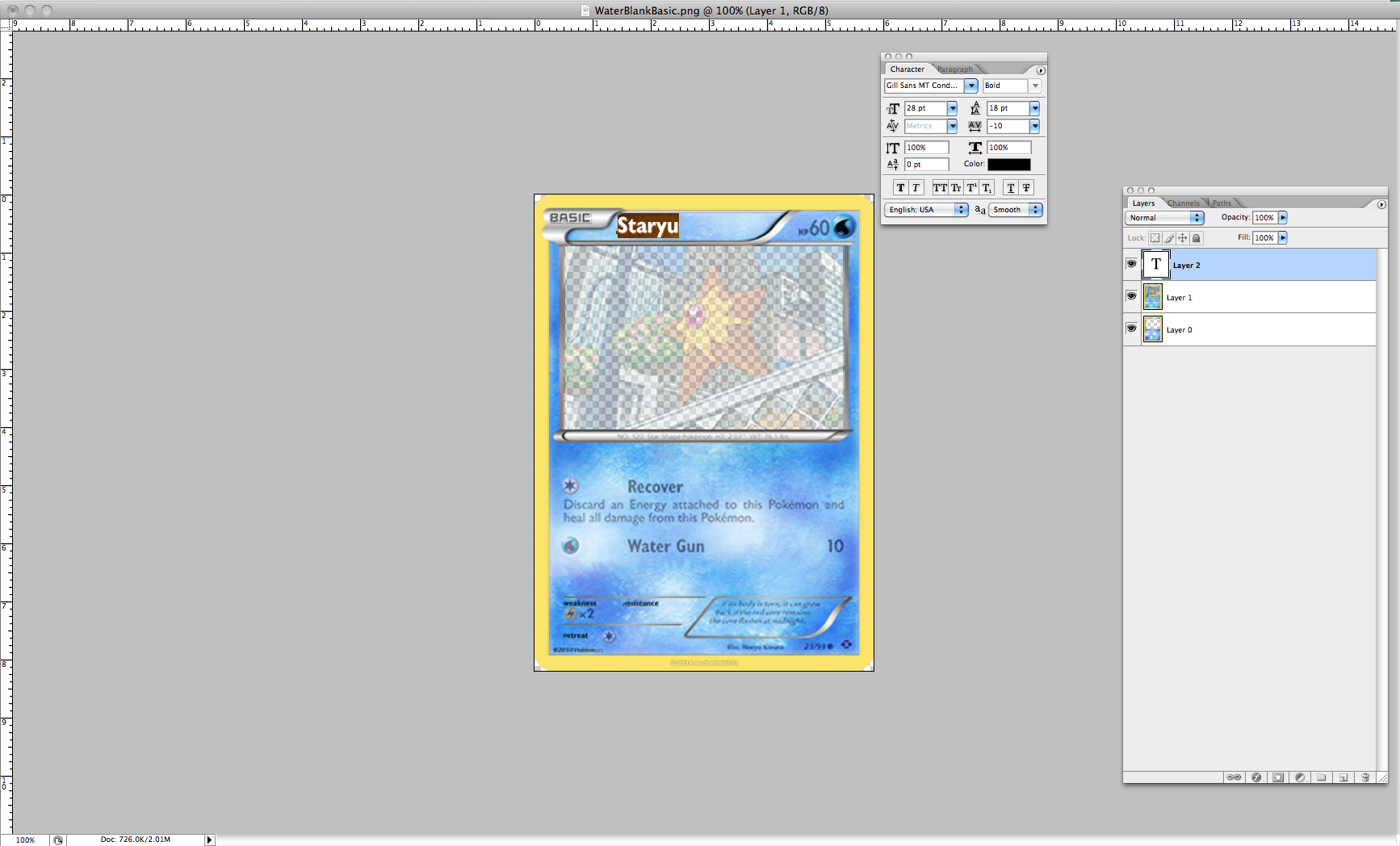1400x846 pixels.
Task: Click the tracking AV icon
Action: click(975, 126)
